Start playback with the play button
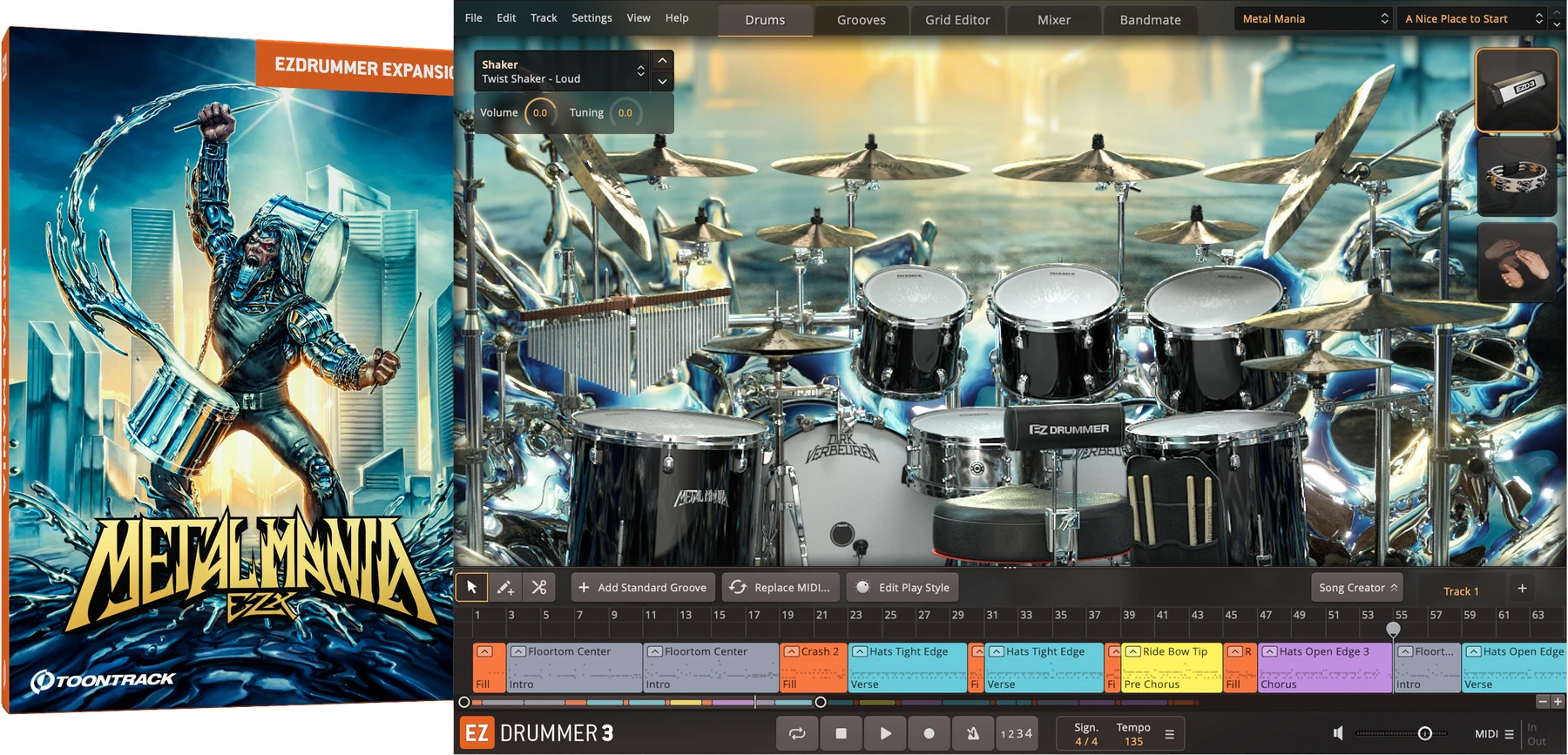This screenshot has width=1568, height=755. (x=885, y=733)
